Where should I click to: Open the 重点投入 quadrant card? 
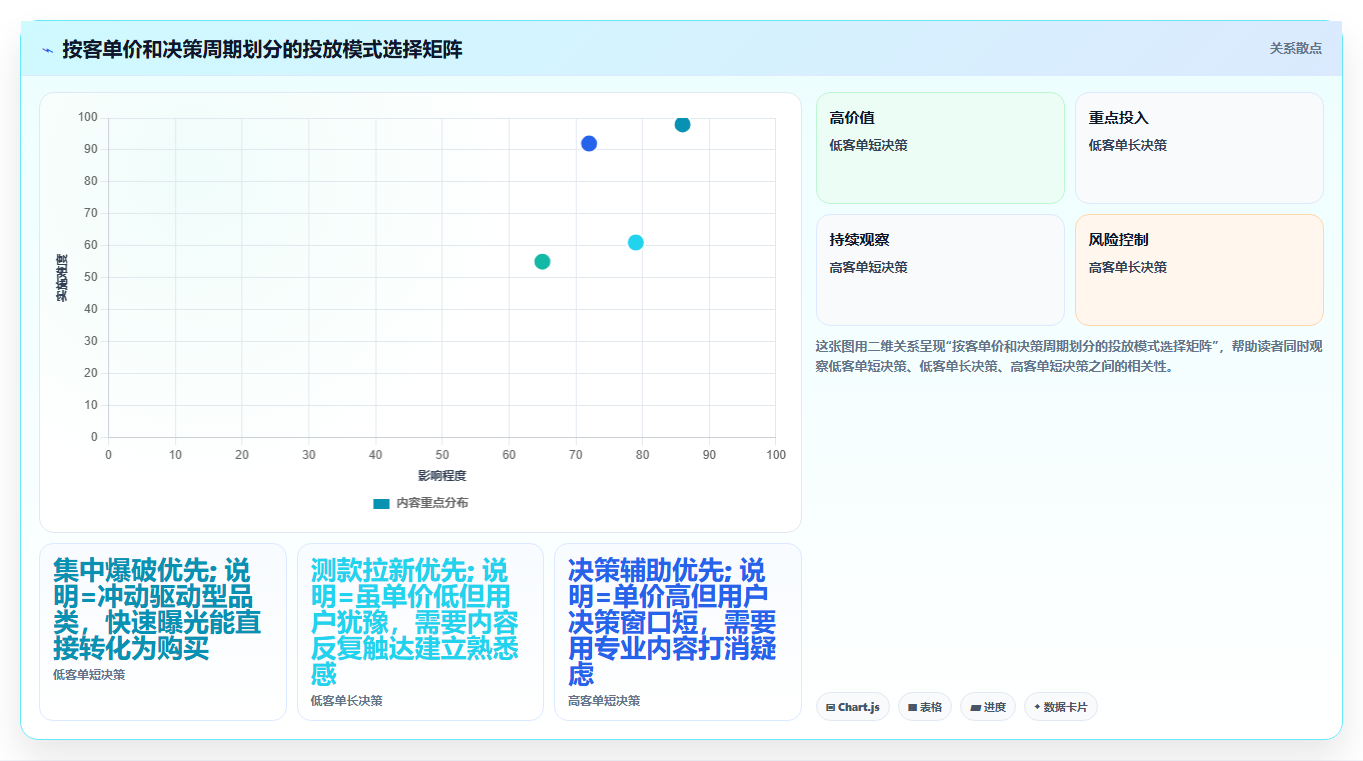coord(1199,148)
